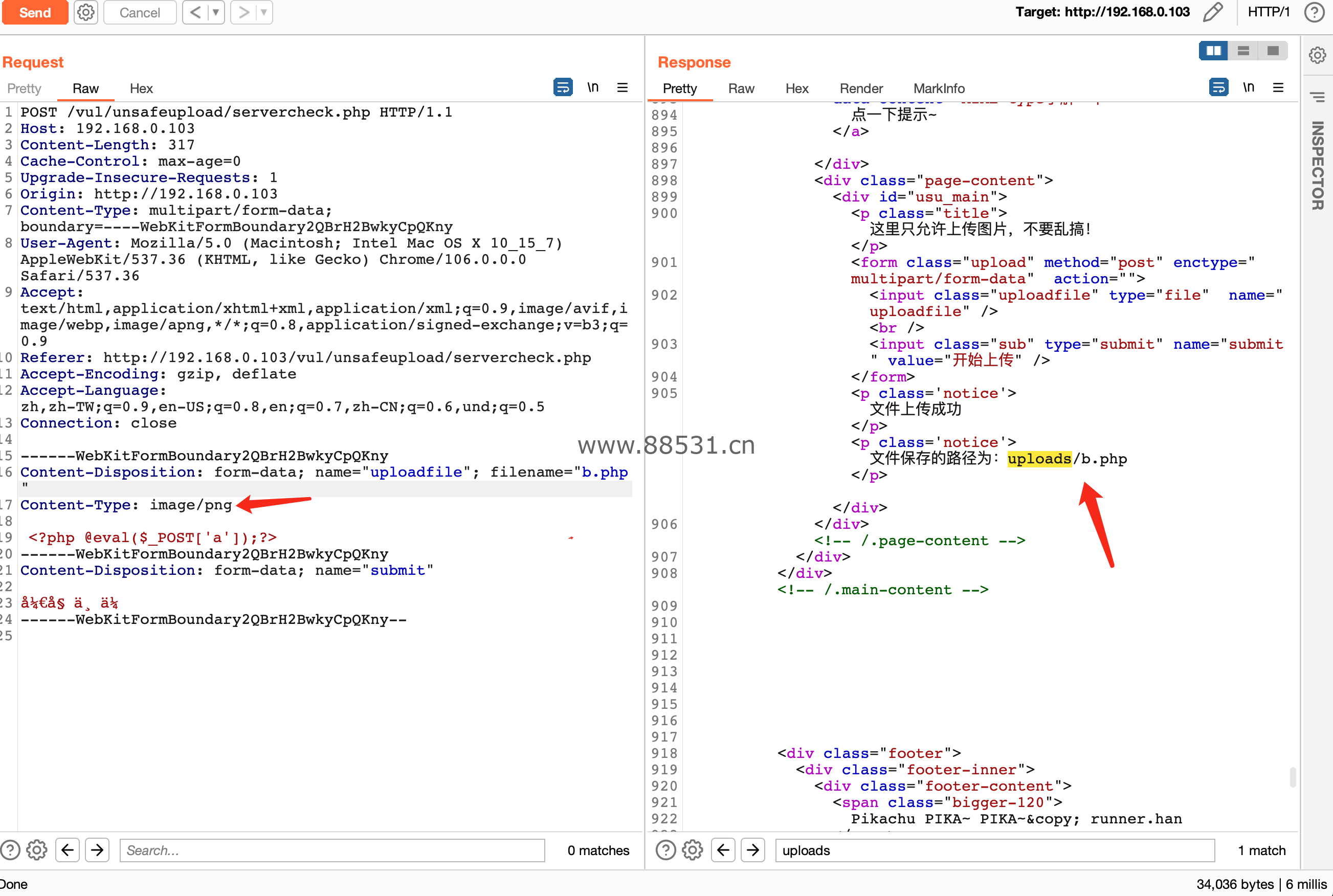Select Pretty tab in Request panel

point(24,88)
